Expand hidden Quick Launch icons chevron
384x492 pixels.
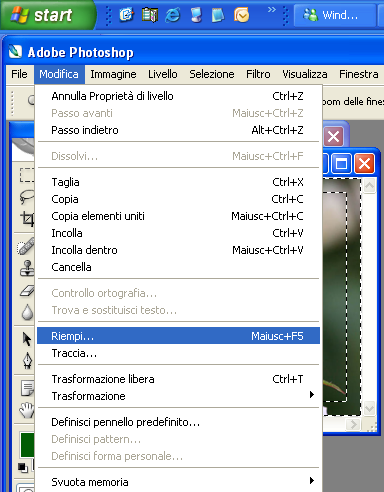coord(272,10)
